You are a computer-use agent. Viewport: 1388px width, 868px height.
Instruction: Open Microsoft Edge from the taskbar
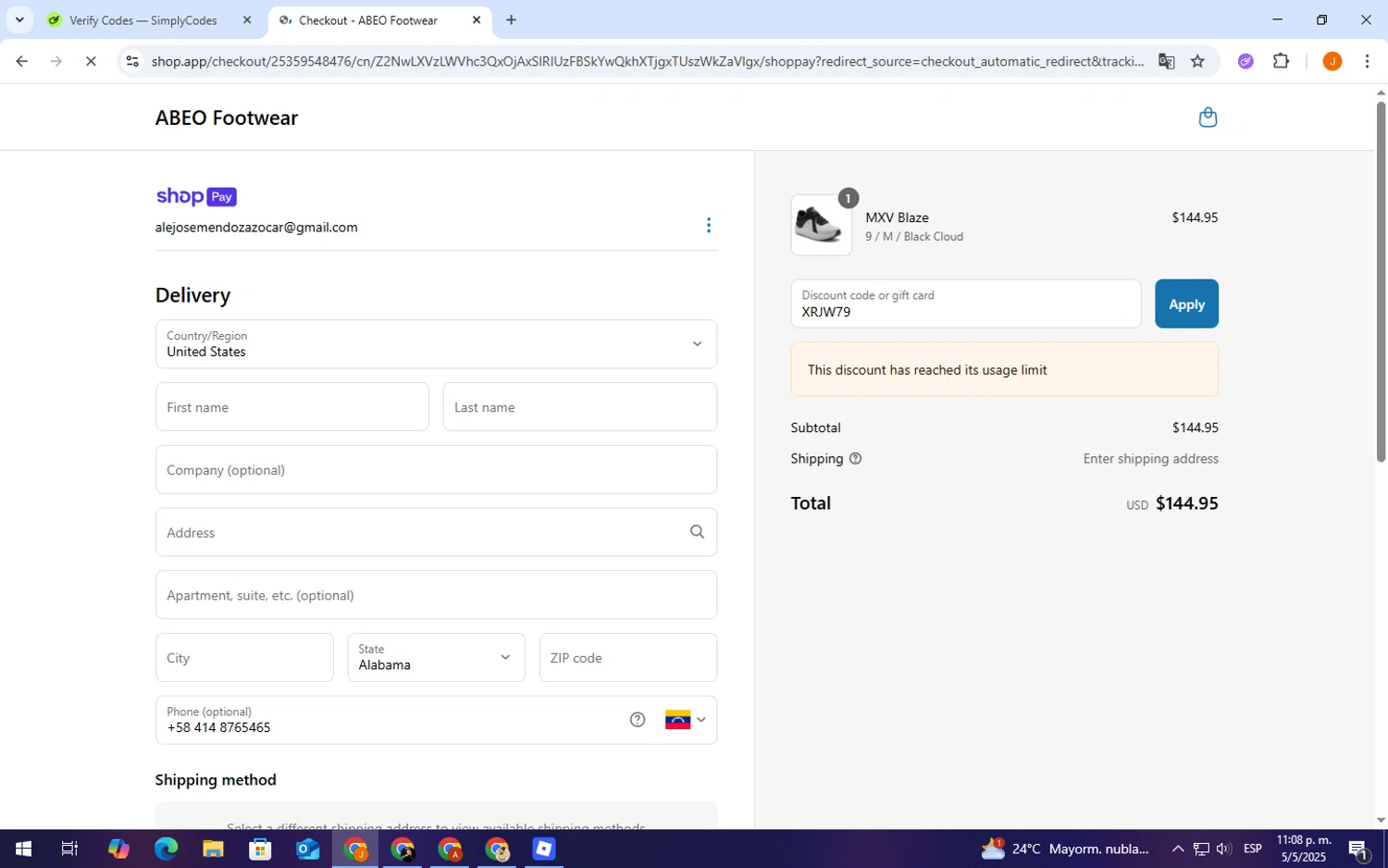coord(166,849)
